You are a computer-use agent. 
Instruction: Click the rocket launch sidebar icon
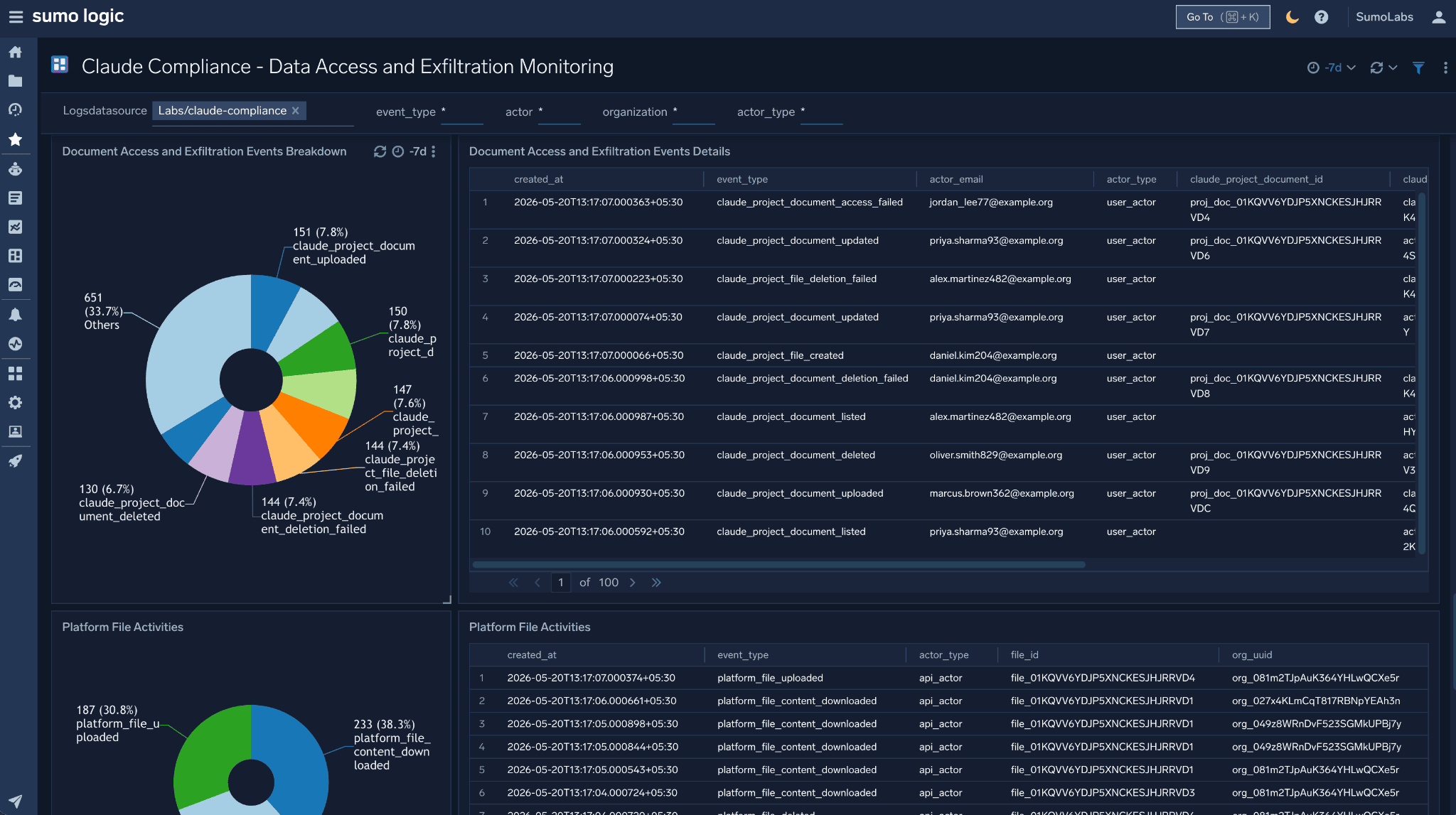[15, 461]
